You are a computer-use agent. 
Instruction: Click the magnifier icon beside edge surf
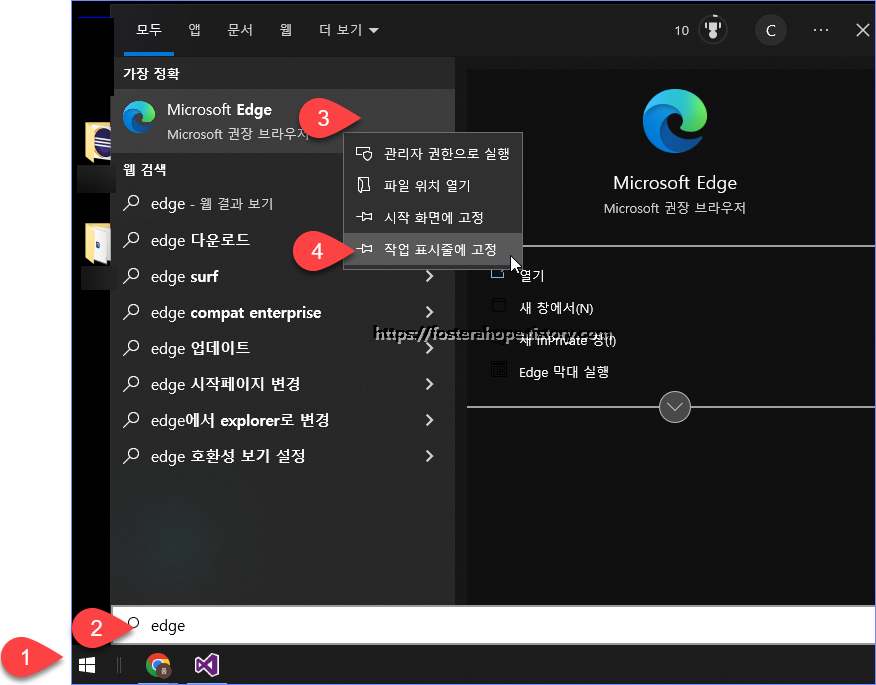click(x=131, y=275)
